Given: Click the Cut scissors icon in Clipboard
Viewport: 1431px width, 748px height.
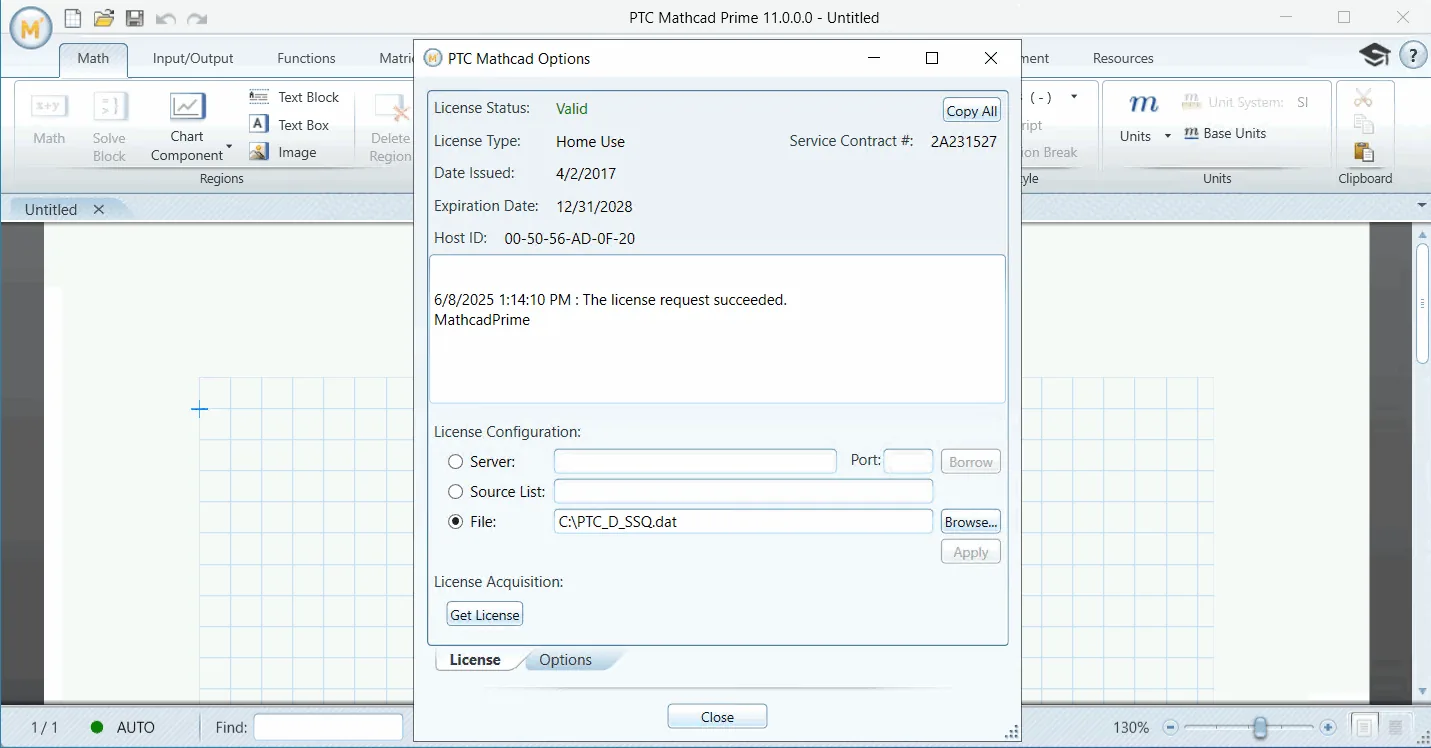Looking at the screenshot, I should click(x=1363, y=98).
